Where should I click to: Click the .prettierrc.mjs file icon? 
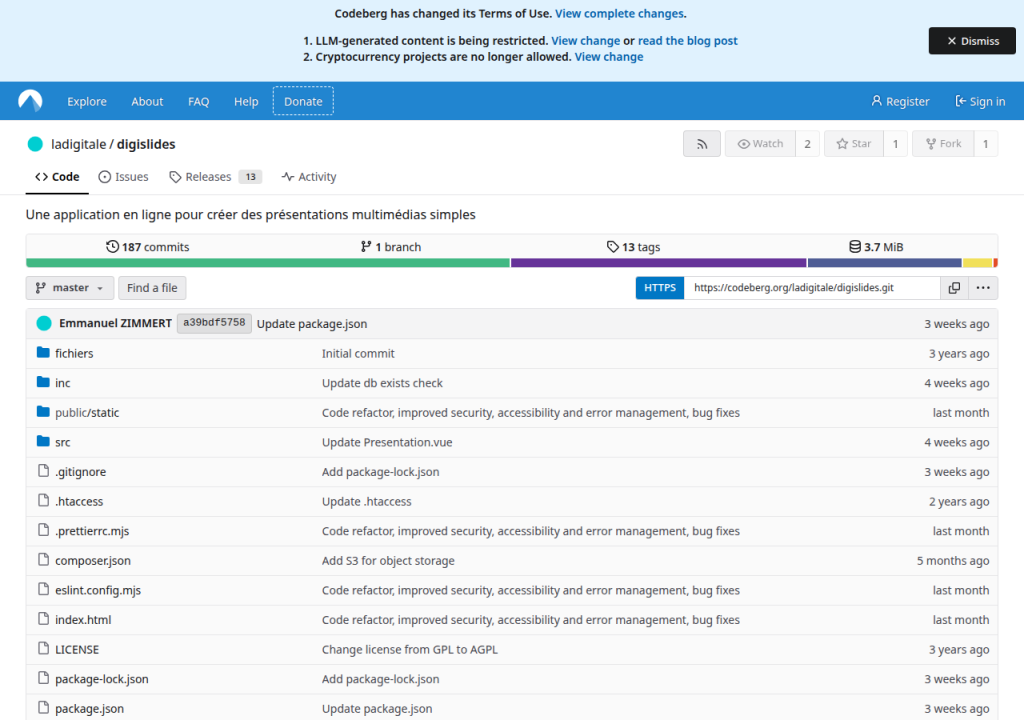43,530
